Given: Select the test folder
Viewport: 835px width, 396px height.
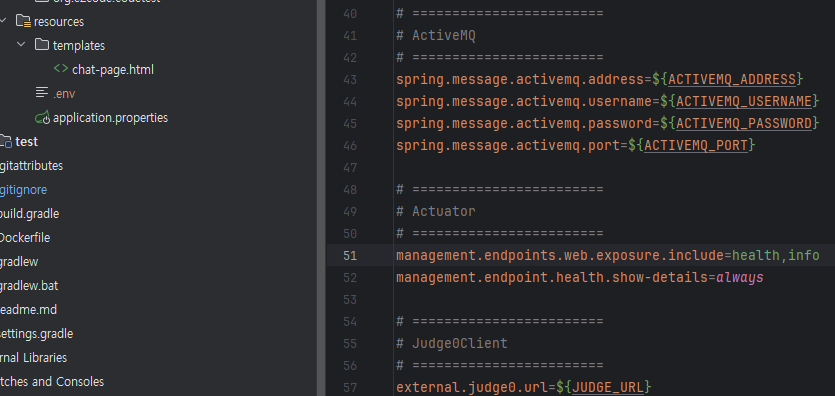Looking at the screenshot, I should (26, 142).
